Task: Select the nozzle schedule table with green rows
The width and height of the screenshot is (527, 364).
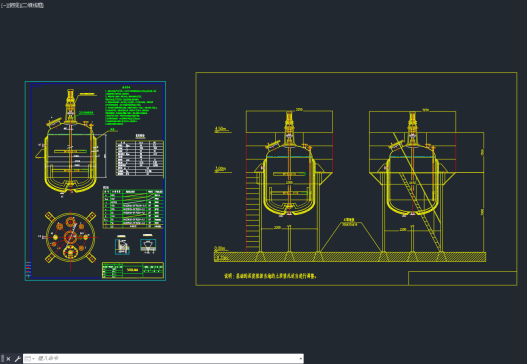Action: tap(133, 209)
